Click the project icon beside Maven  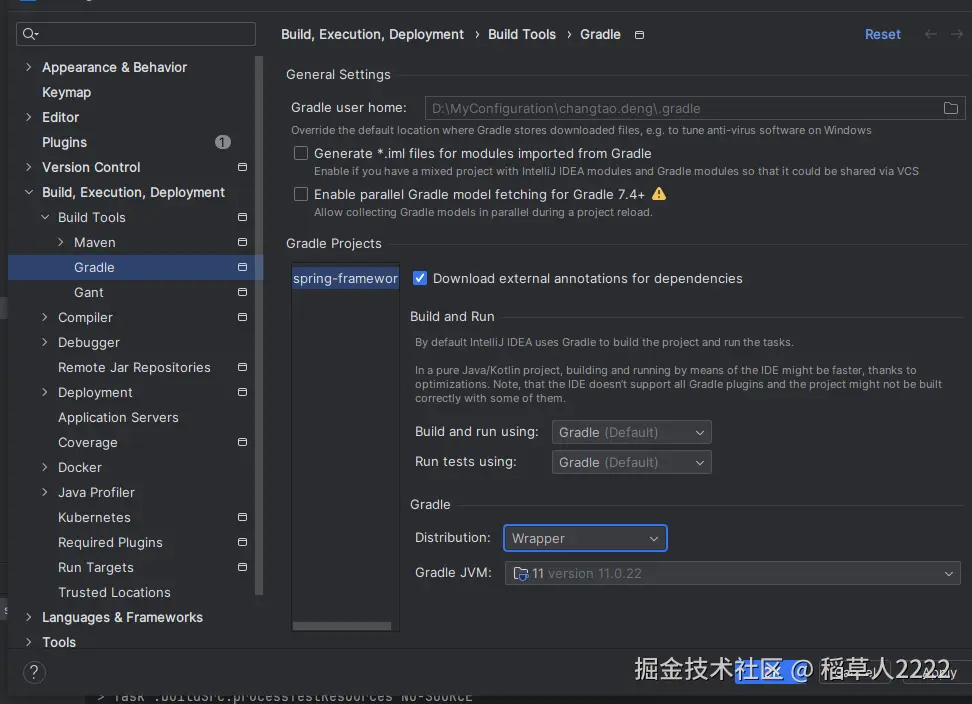point(242,242)
